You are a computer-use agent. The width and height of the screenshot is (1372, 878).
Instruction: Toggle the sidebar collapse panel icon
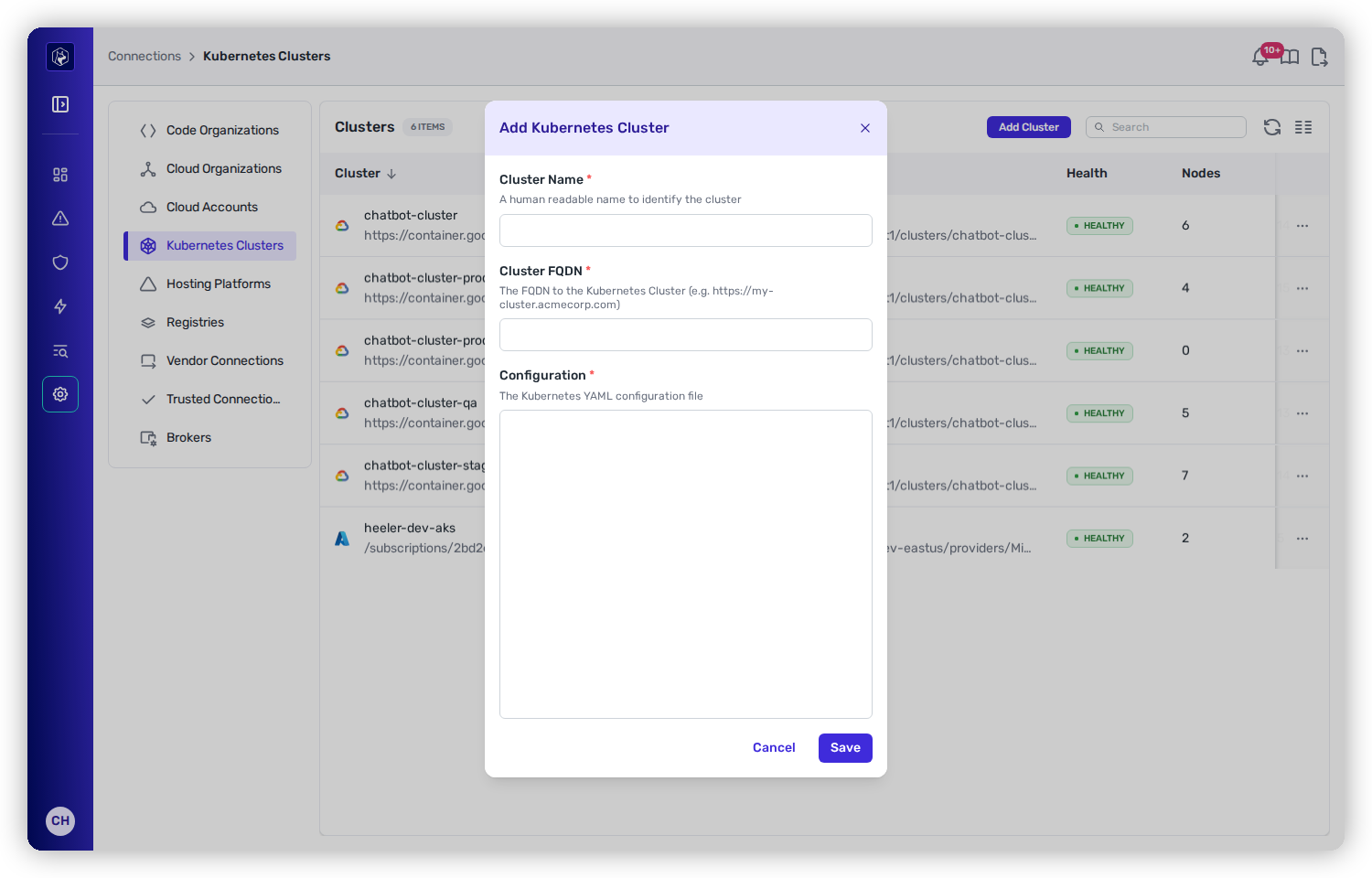pos(60,104)
